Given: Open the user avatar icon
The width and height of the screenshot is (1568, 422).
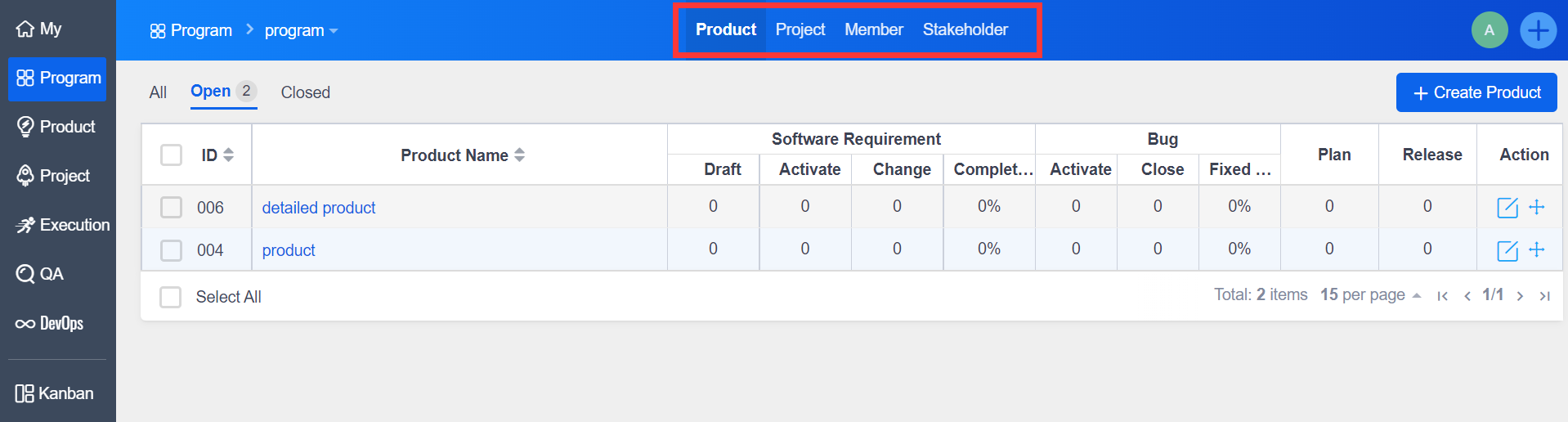Looking at the screenshot, I should pyautogui.click(x=1489, y=30).
